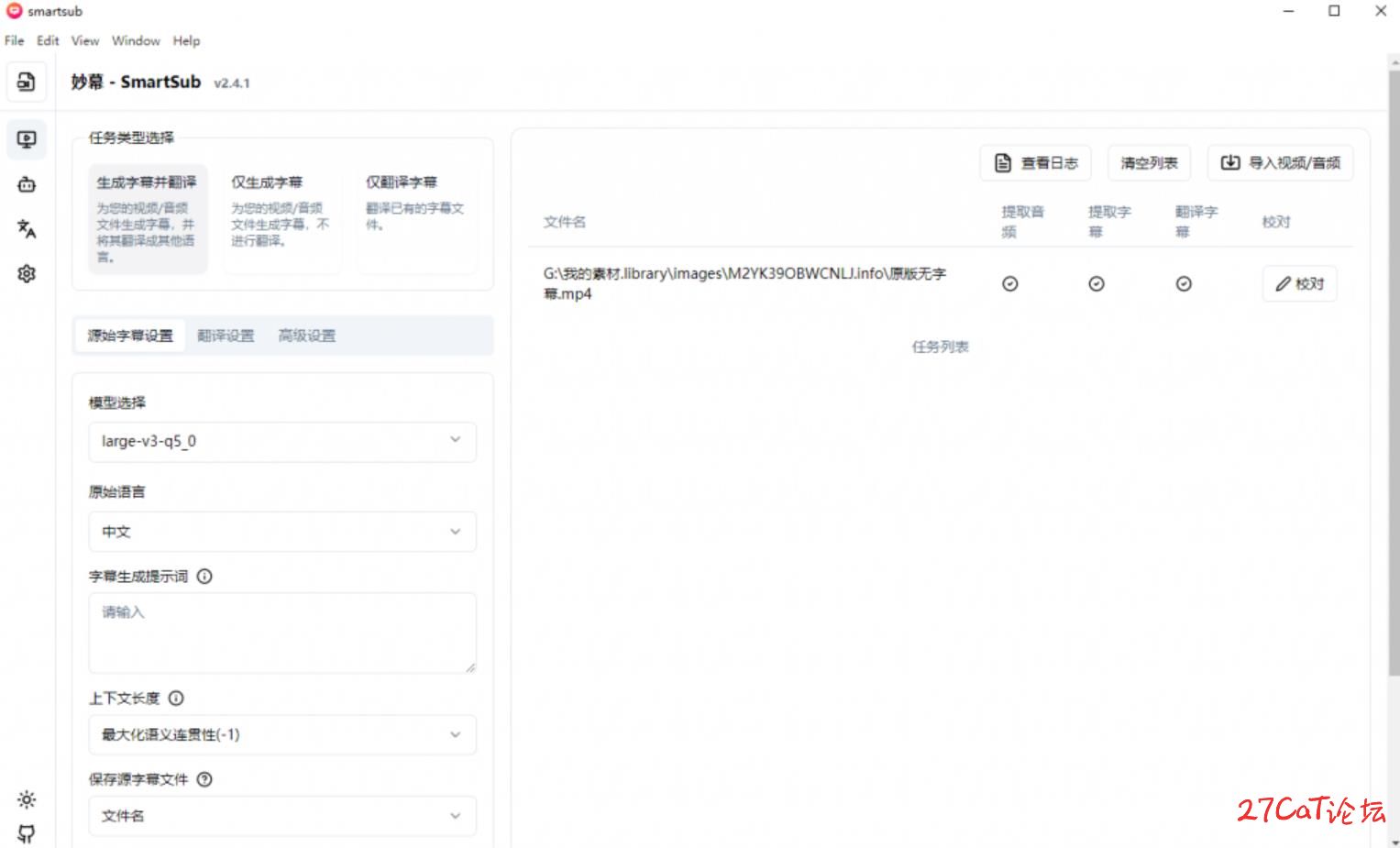This screenshot has height=848, width=1400.
Task: Open the GitHub icon in the sidebar
Action: tap(27, 833)
